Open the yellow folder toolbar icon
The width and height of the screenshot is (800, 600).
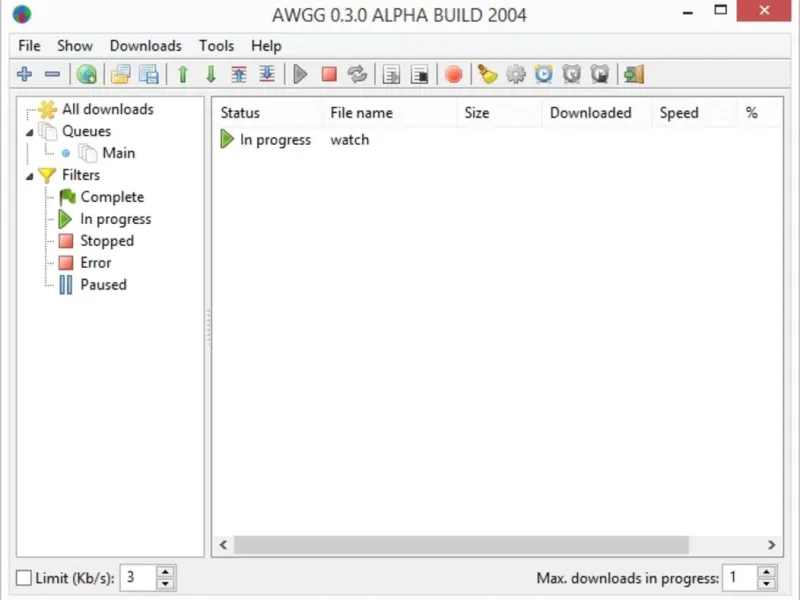(x=120, y=74)
